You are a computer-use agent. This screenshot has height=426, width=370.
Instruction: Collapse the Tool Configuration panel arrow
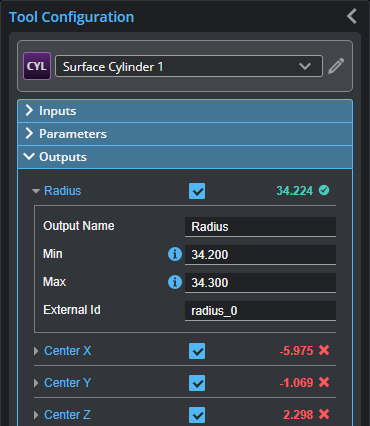tap(352, 16)
